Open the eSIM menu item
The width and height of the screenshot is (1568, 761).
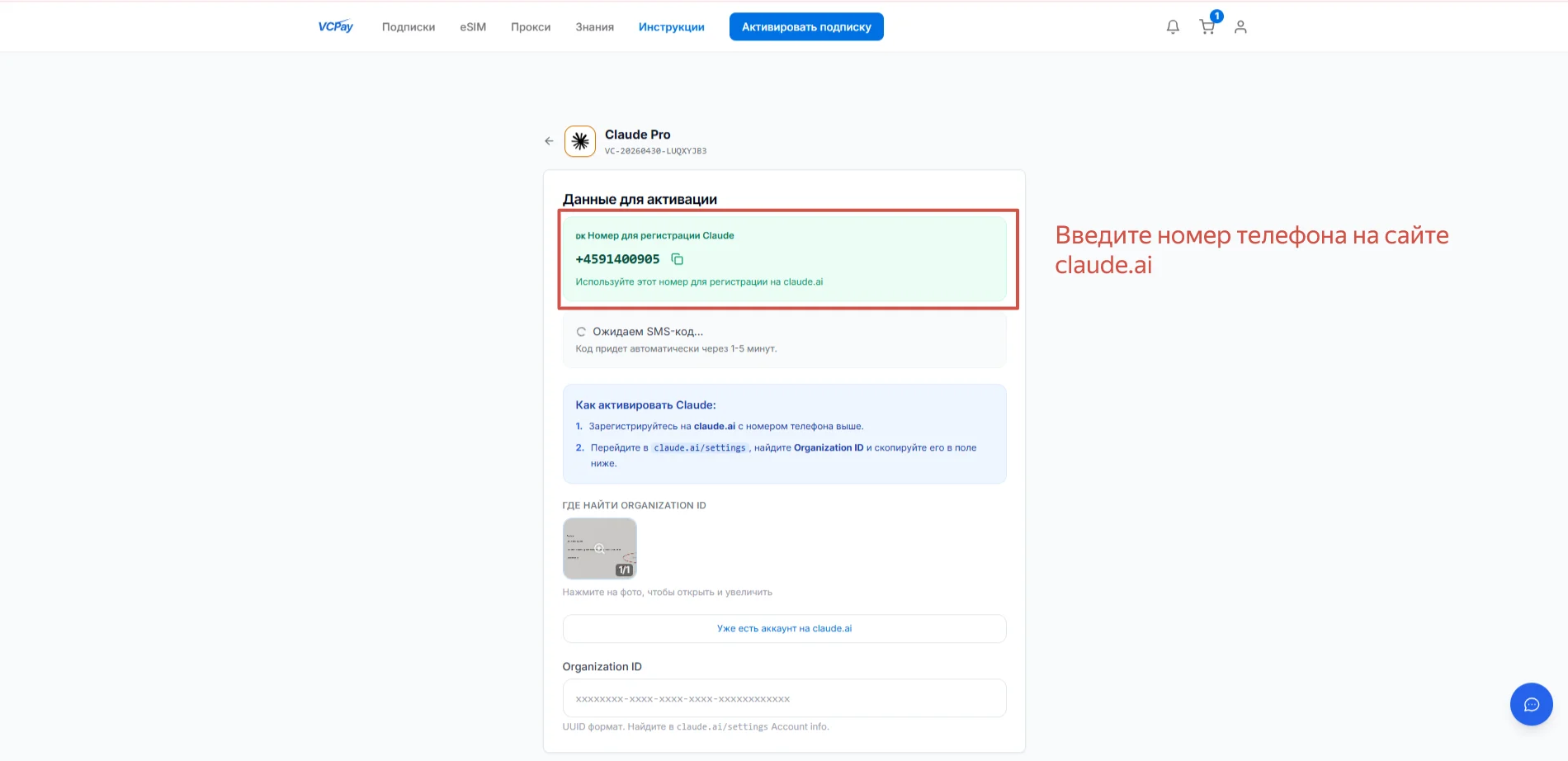click(473, 27)
